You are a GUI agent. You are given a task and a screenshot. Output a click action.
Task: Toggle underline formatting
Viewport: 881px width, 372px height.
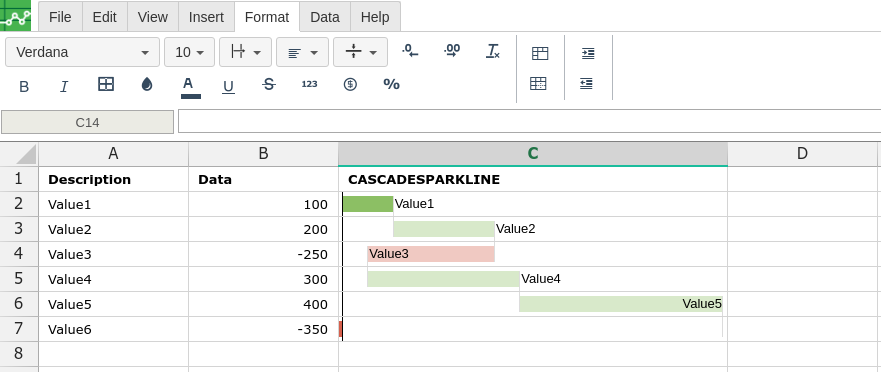[x=228, y=86]
